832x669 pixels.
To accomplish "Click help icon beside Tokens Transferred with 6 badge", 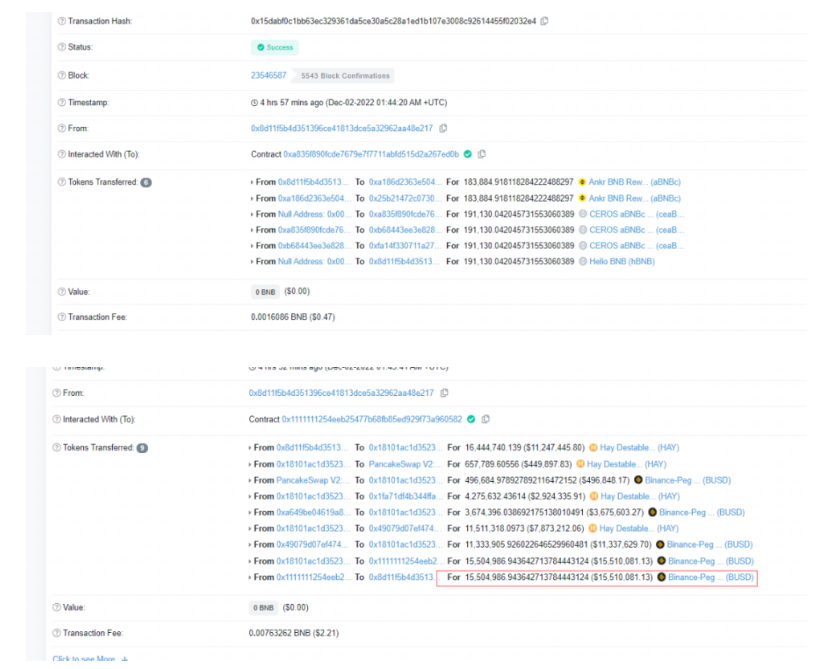I will point(62,182).
